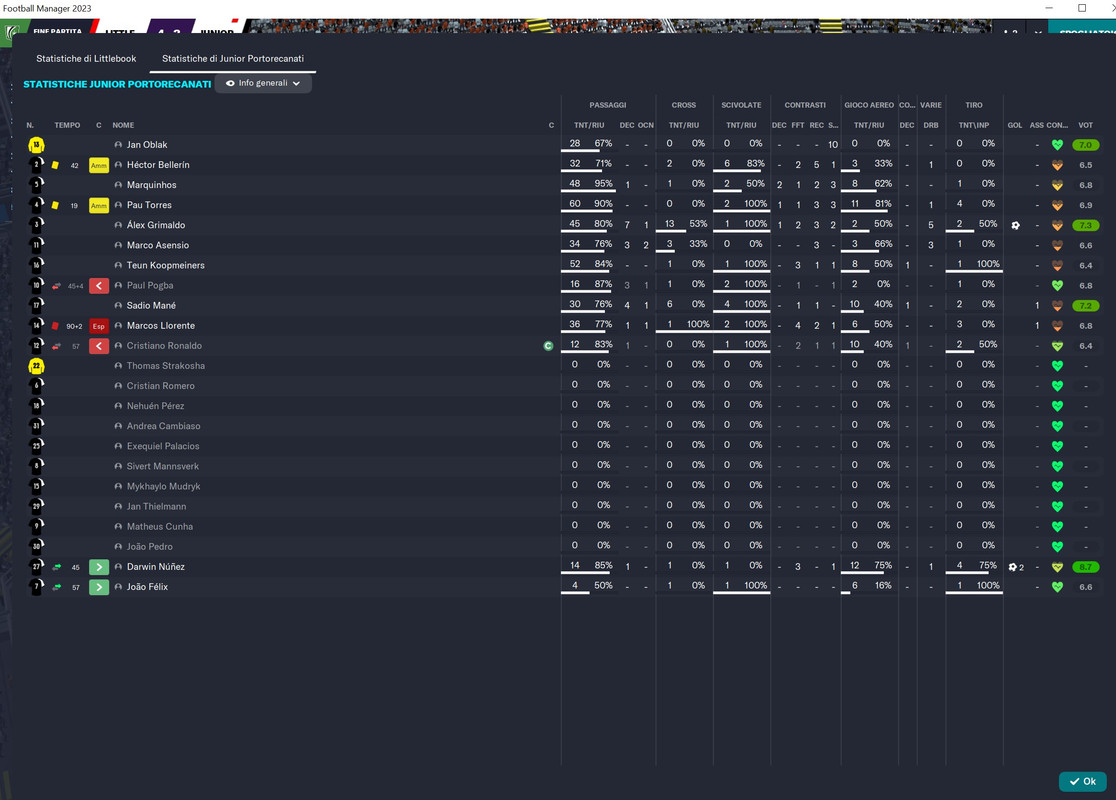Open Álex Grimaldo player profile

coord(156,225)
